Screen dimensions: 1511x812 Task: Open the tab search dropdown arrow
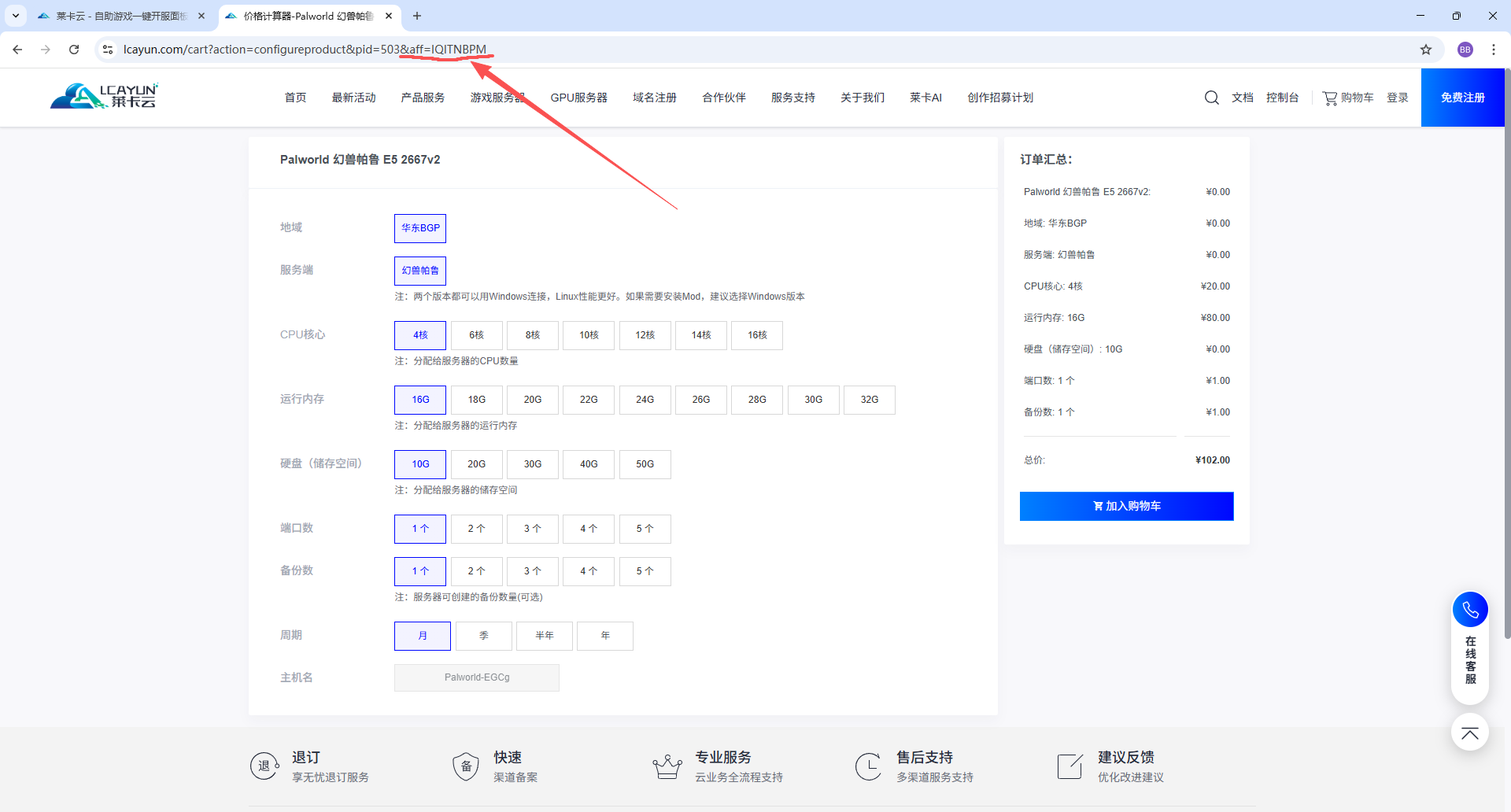click(x=15, y=16)
